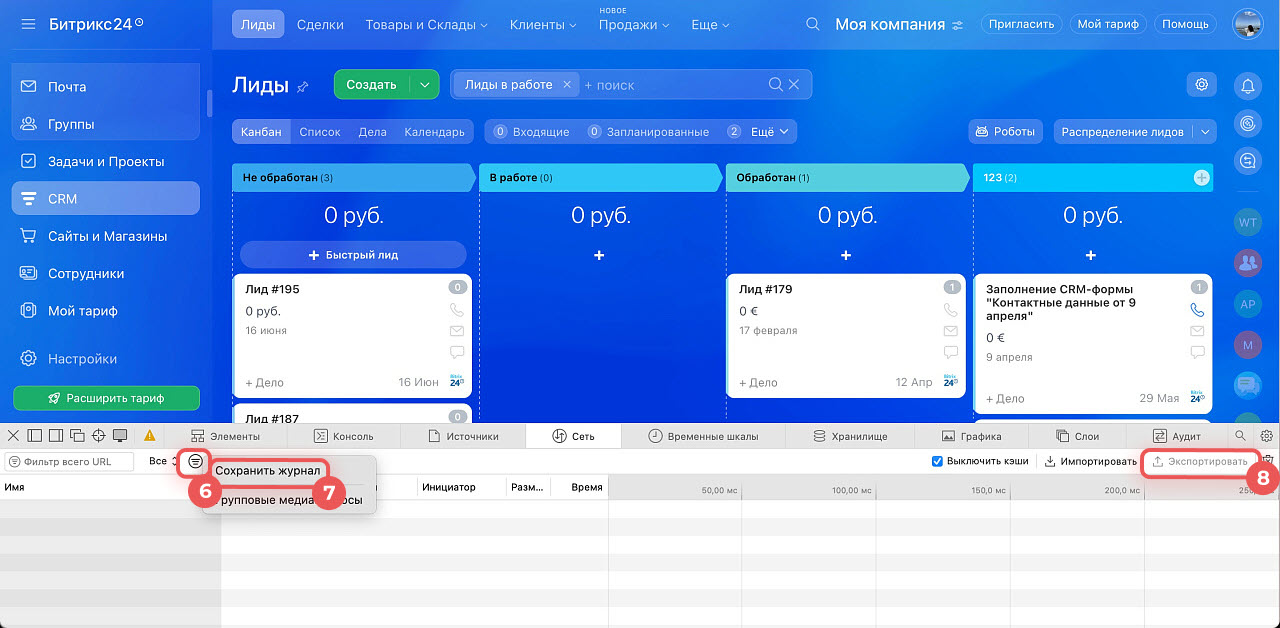This screenshot has width=1280, height=628.
Task: Add a Быстрый лид
Action: pyautogui.click(x=353, y=254)
